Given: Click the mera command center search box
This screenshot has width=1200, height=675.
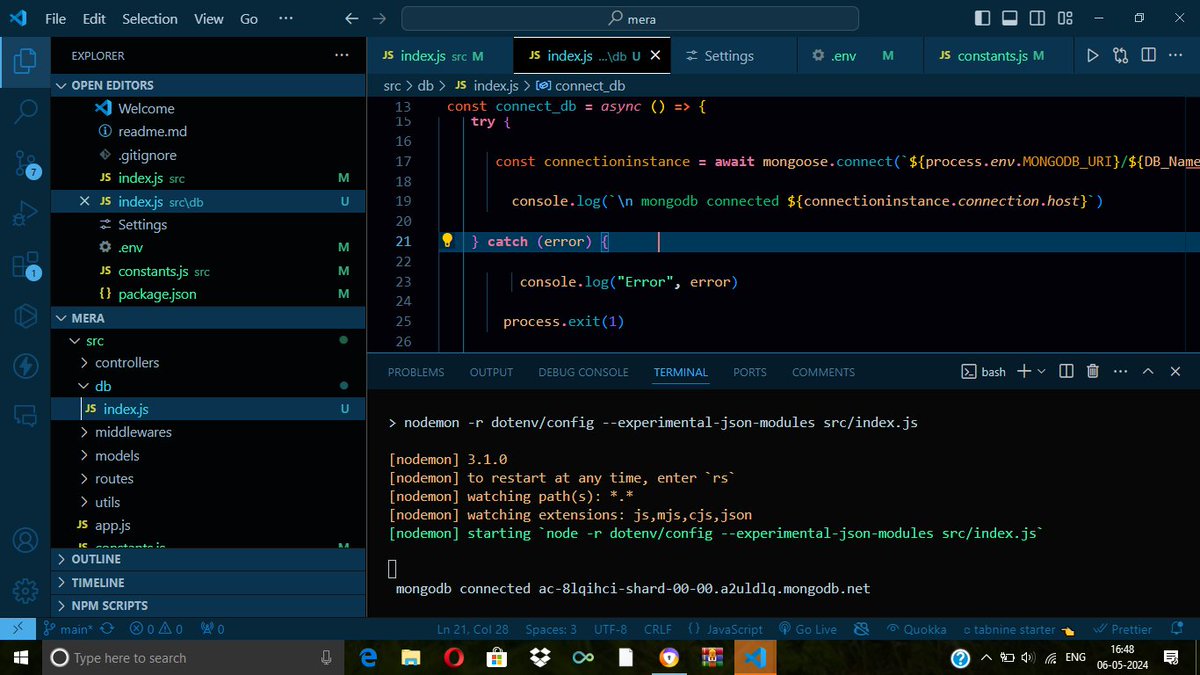Looking at the screenshot, I should (630, 18).
